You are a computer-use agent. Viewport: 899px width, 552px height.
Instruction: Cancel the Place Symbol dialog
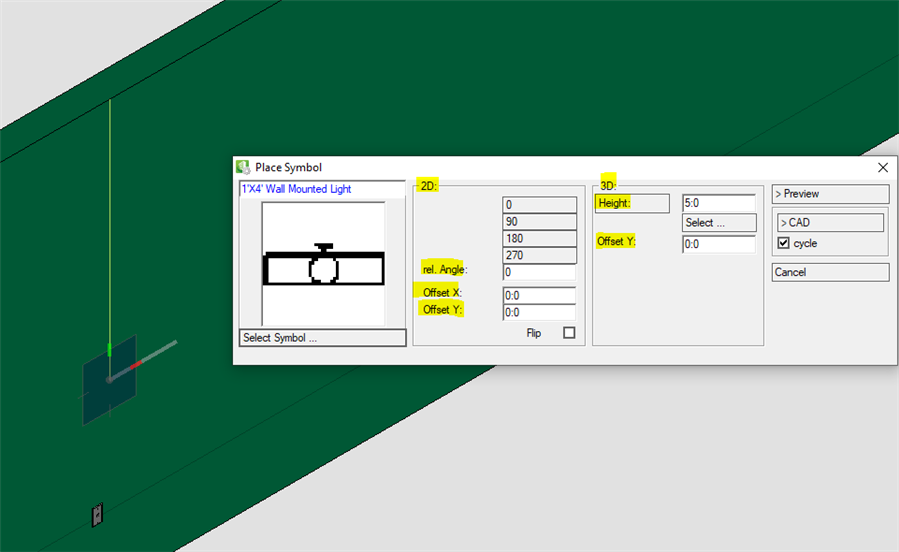[830, 272]
